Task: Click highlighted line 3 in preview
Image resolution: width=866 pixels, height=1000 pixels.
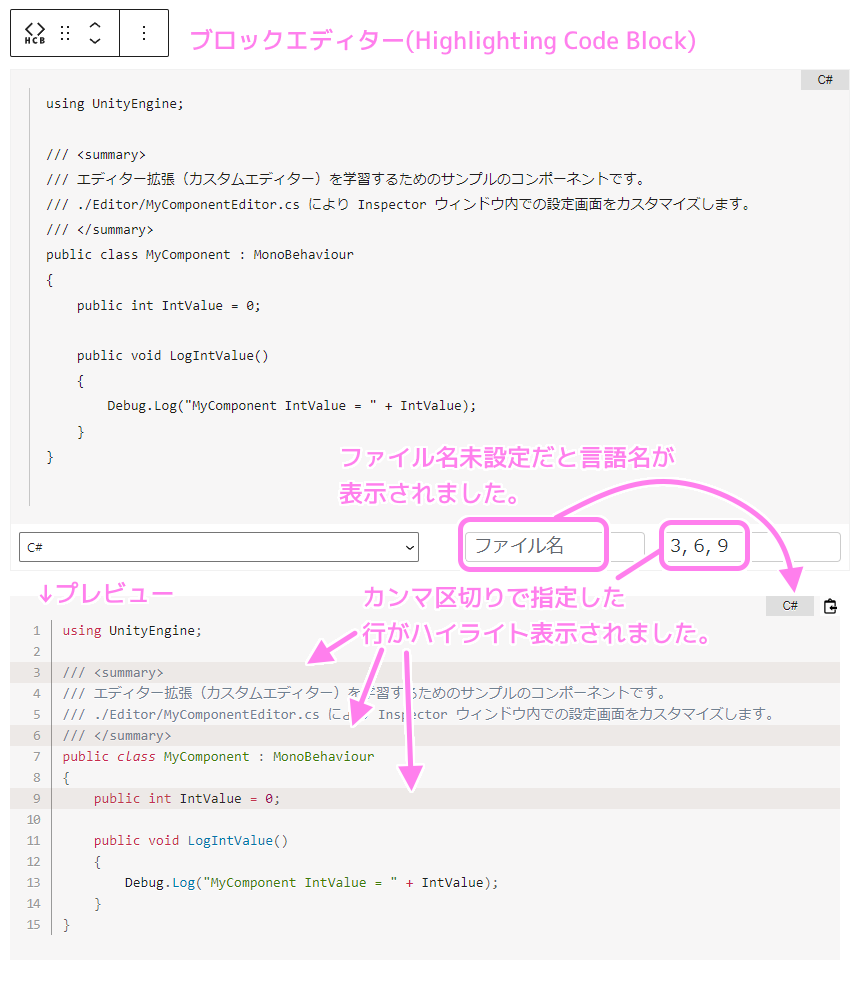Action: [x=425, y=673]
